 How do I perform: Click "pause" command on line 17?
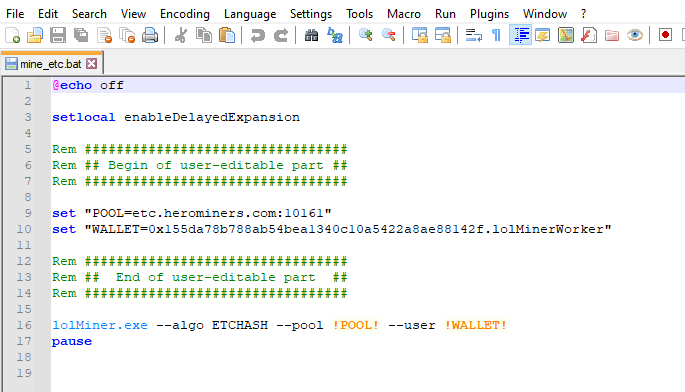pyautogui.click(x=72, y=341)
